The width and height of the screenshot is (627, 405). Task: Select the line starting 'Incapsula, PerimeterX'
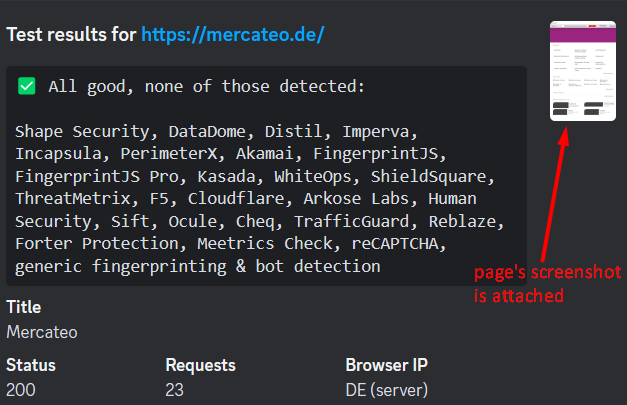click(231, 154)
